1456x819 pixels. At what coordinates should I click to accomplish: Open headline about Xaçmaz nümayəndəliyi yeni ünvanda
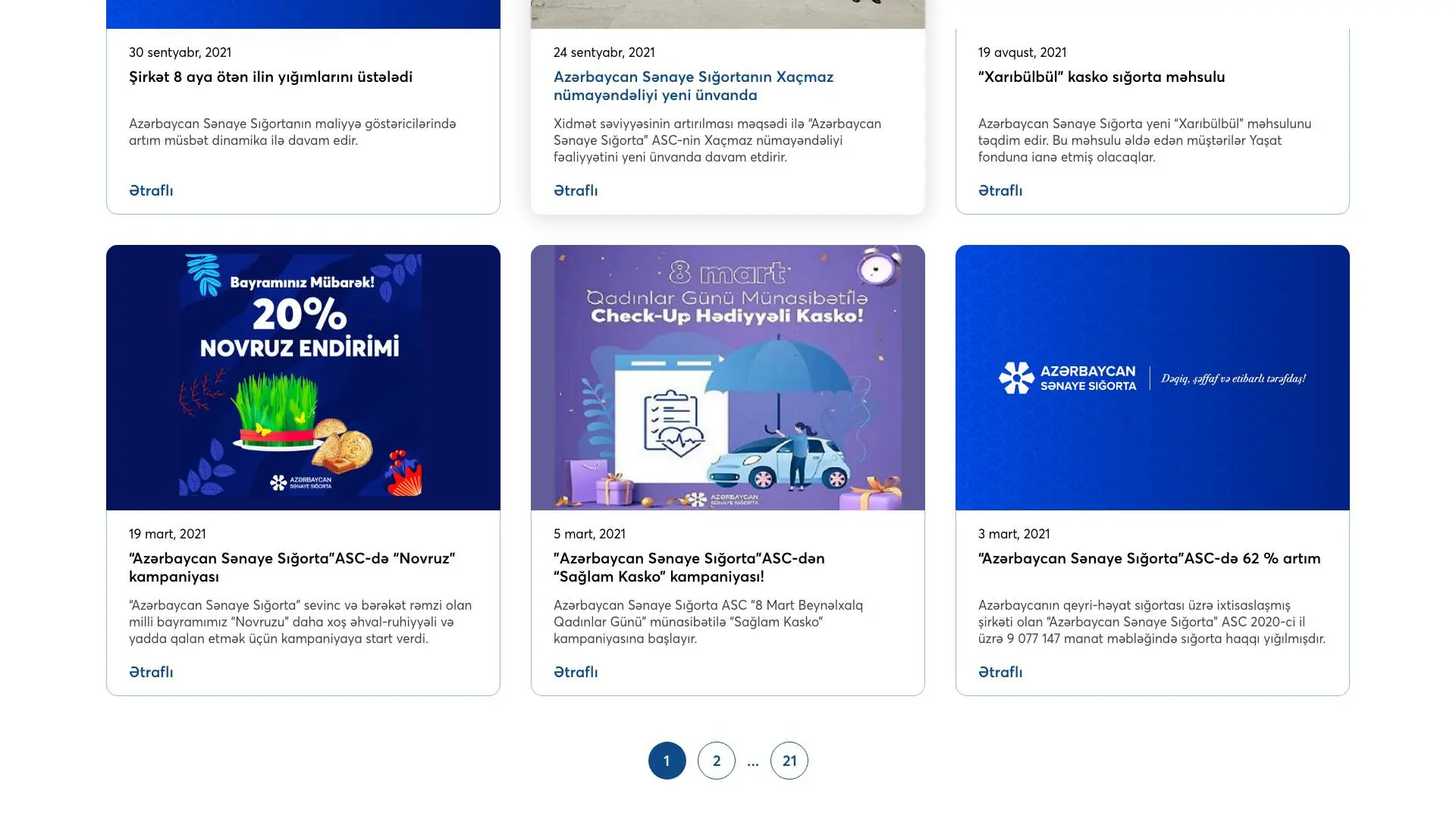694,86
